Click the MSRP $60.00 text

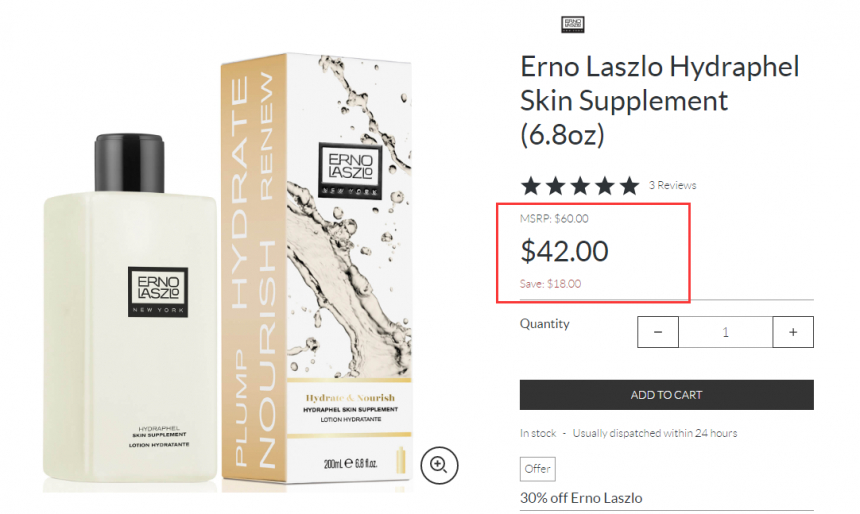tap(554, 218)
